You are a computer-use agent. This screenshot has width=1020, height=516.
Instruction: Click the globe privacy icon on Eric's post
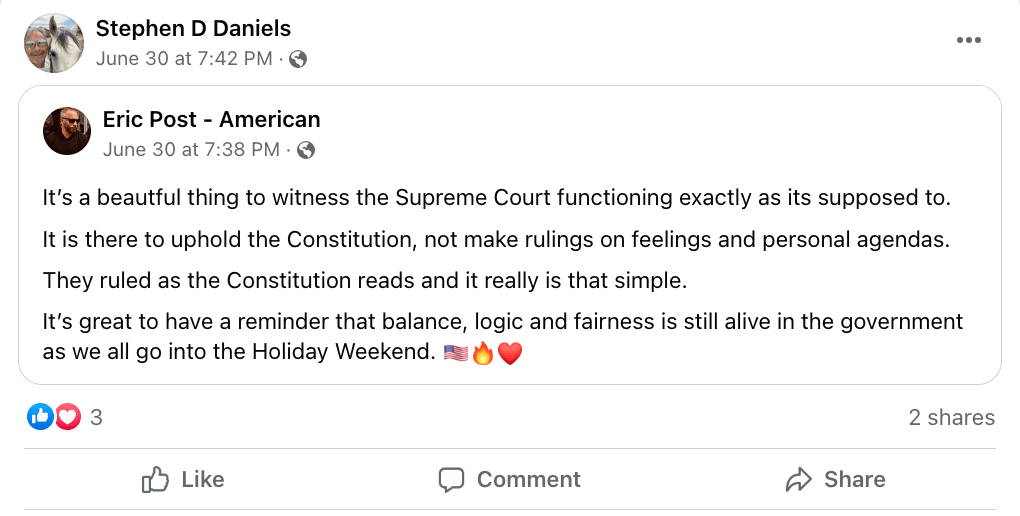point(306,150)
